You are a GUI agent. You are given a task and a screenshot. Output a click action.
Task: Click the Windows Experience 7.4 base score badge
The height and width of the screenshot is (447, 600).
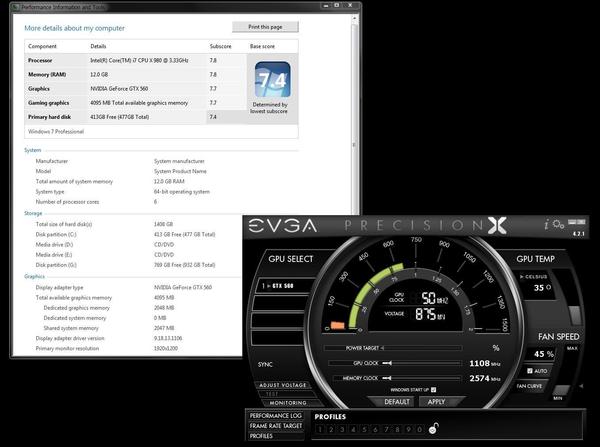point(272,80)
